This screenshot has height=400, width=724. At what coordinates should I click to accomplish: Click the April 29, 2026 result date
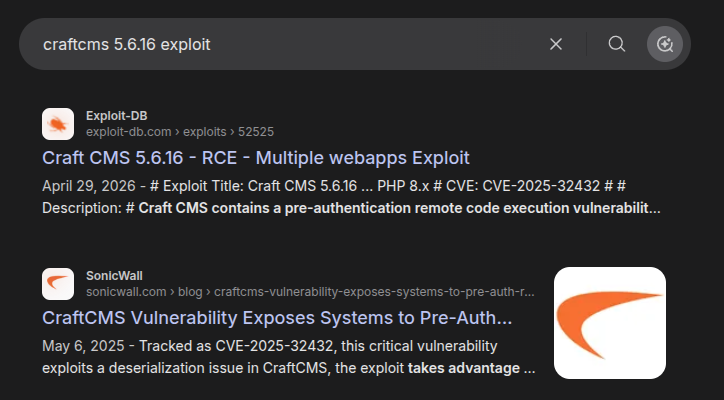click(89, 186)
